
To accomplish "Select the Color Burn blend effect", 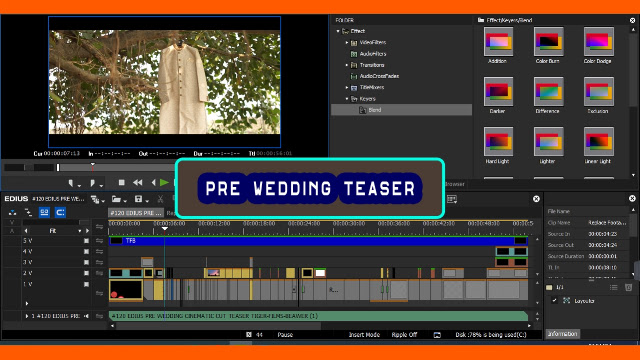I will pyautogui.click(x=548, y=42).
